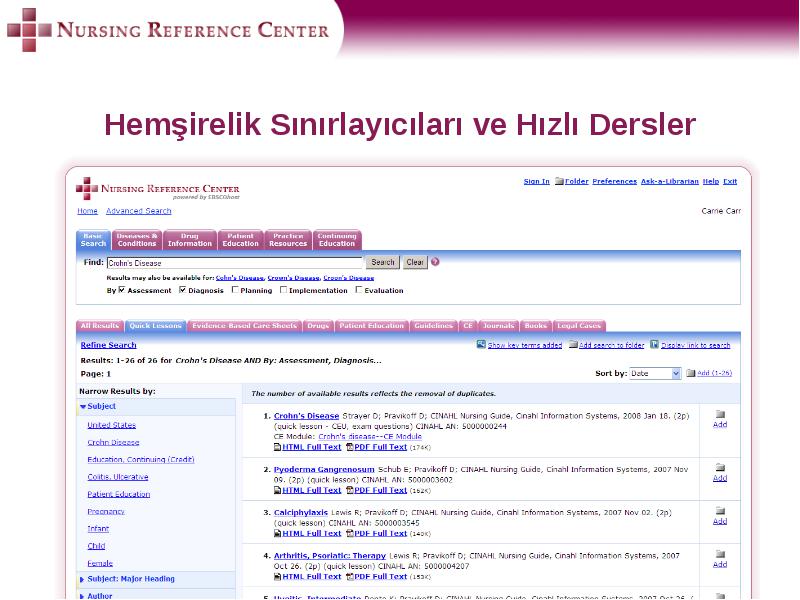Switch to the Drugs results tab
Viewport: 800px width, 600px height.
coord(318,326)
